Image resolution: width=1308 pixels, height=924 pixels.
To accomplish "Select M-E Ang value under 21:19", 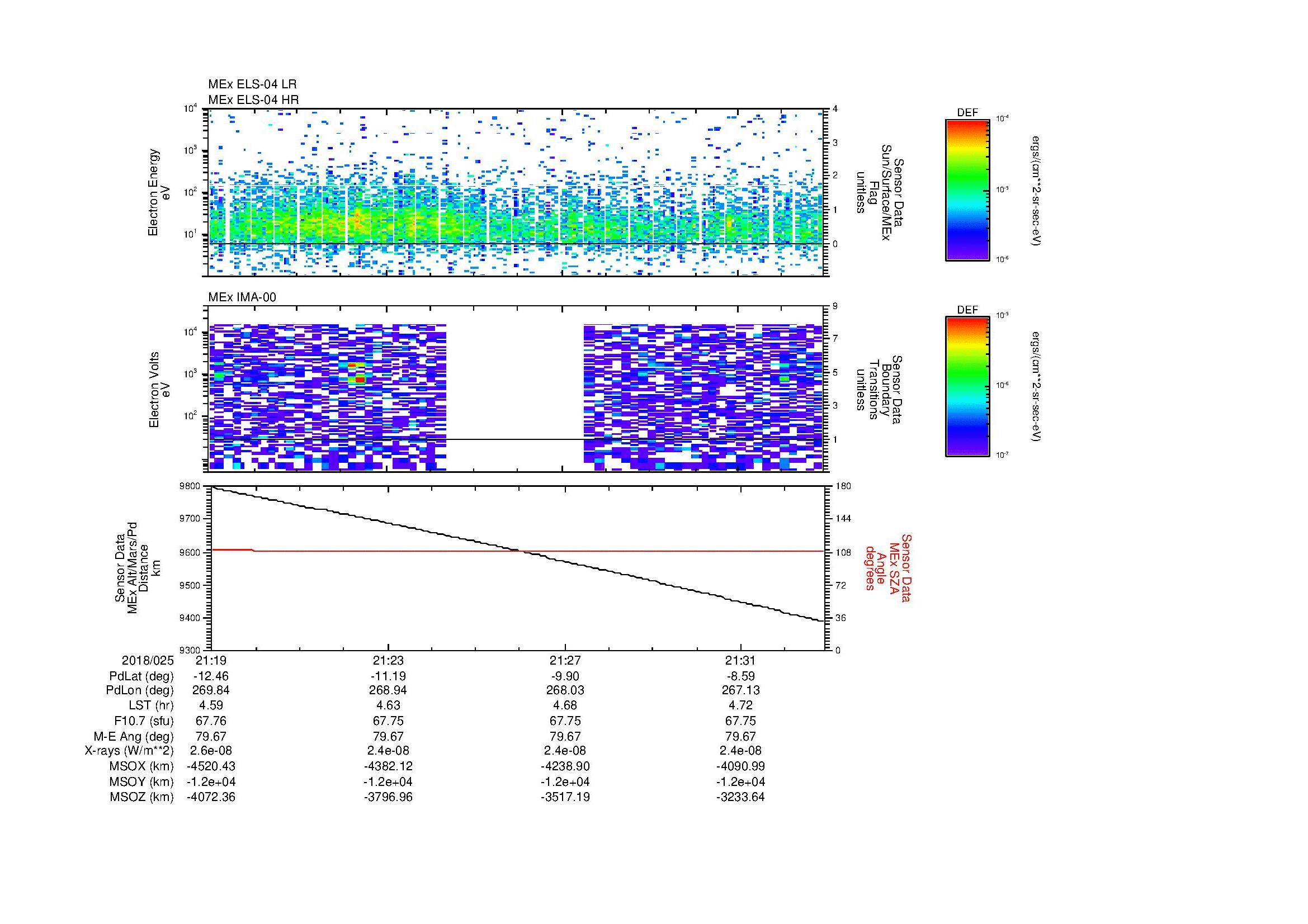I will tap(211, 737).
